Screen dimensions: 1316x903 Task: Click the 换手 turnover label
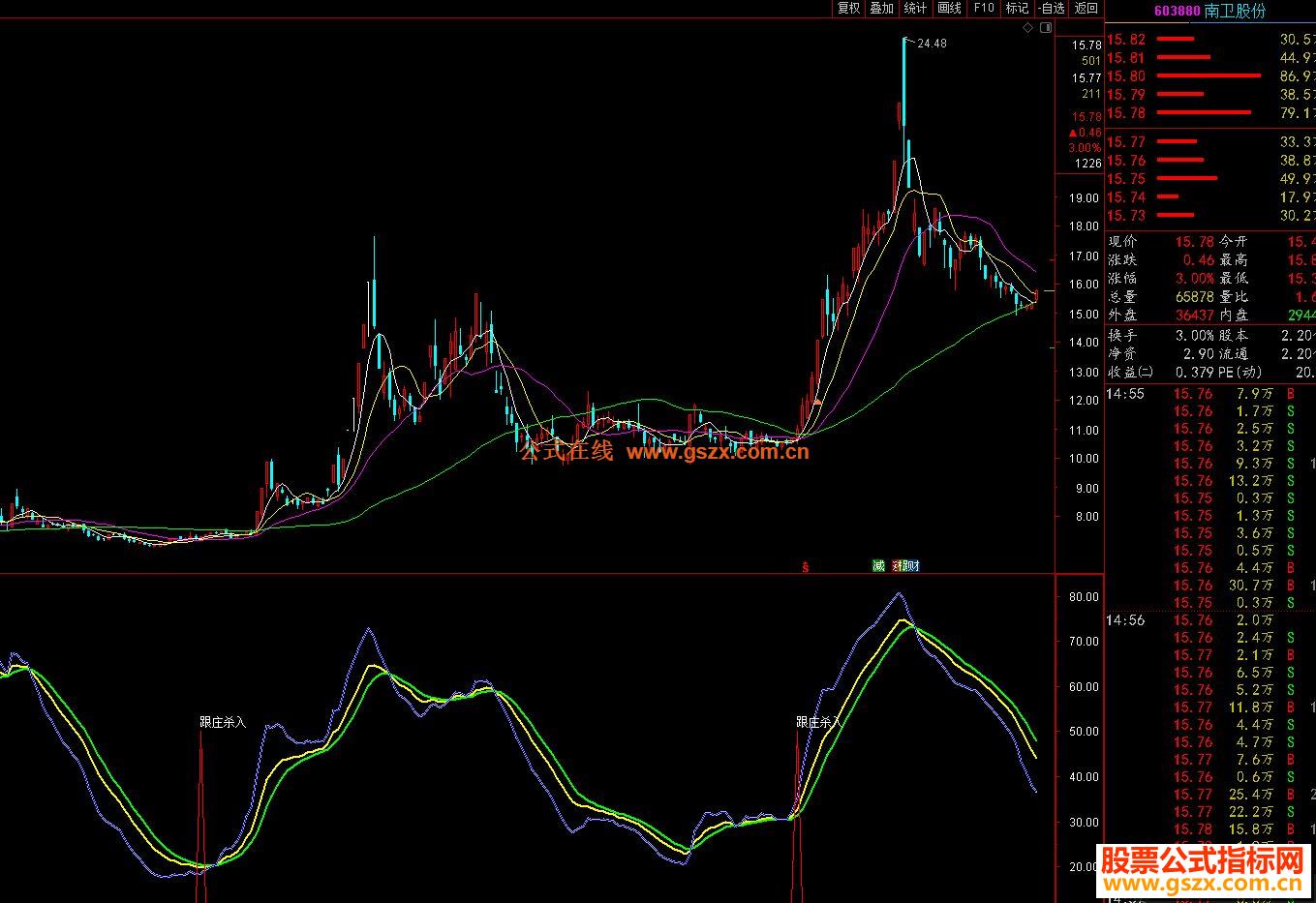1123,335
